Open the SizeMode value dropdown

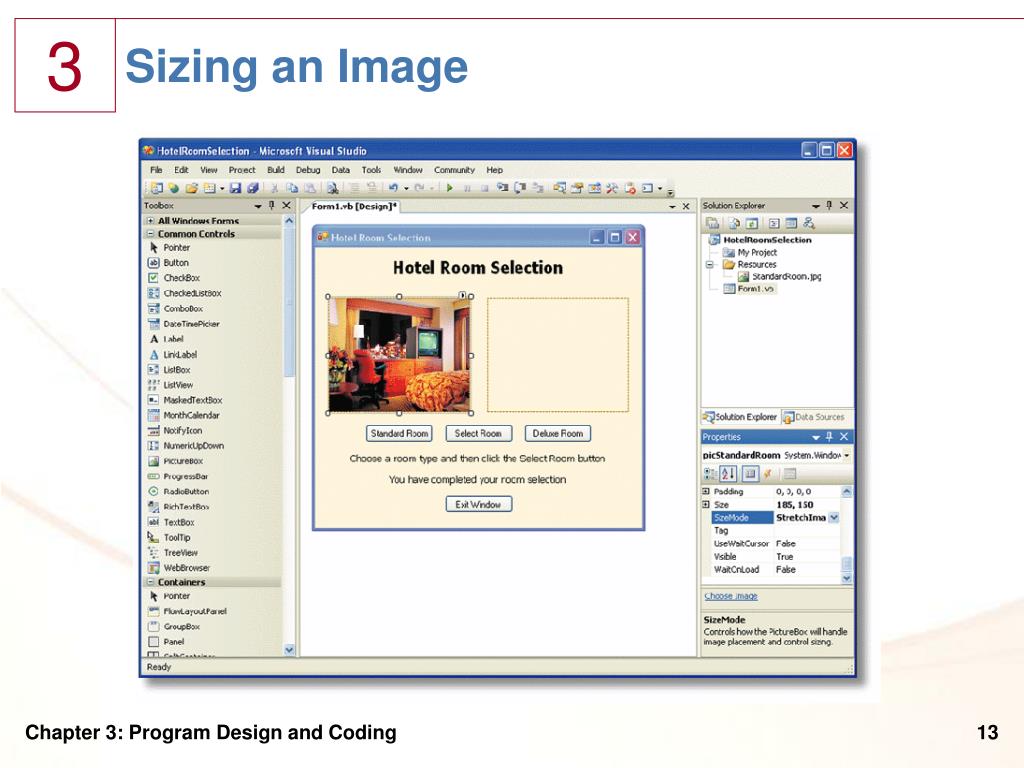click(834, 517)
